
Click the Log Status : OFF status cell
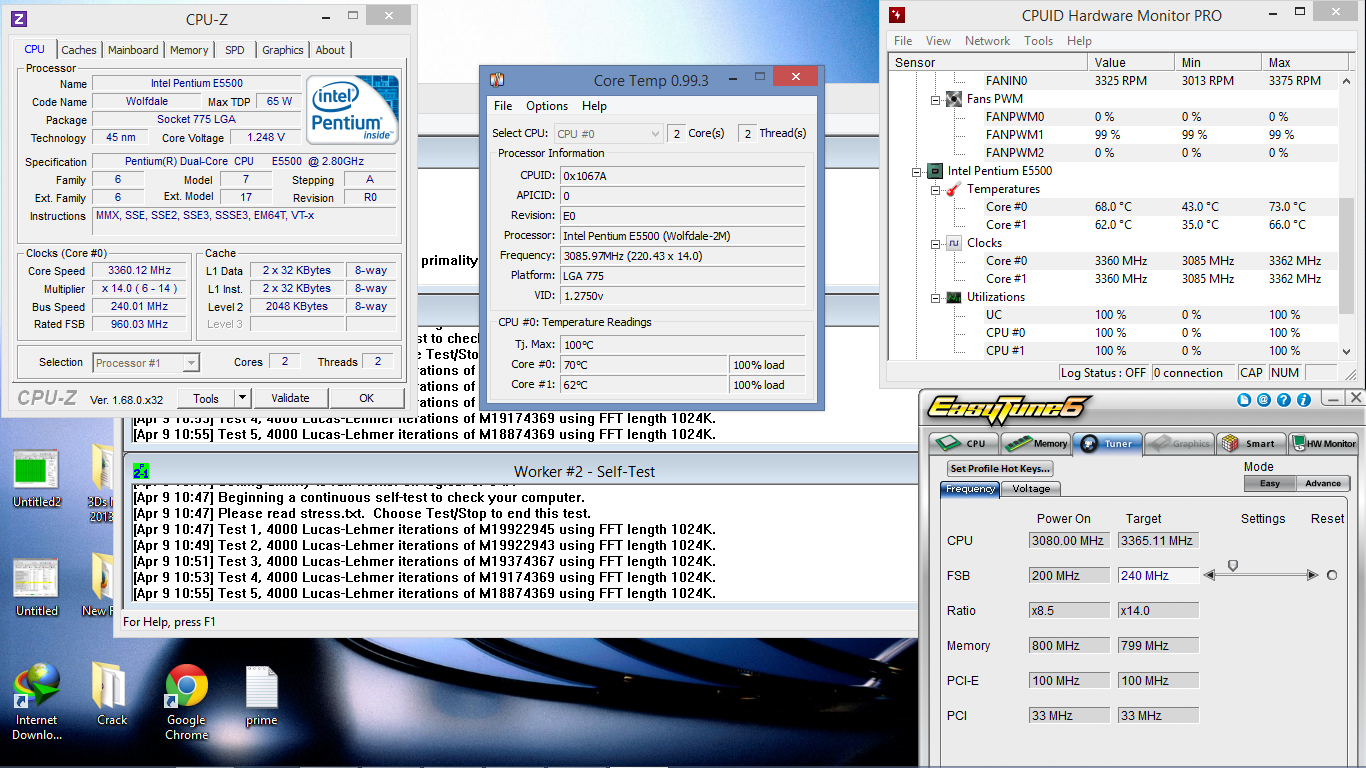[x=1104, y=373]
